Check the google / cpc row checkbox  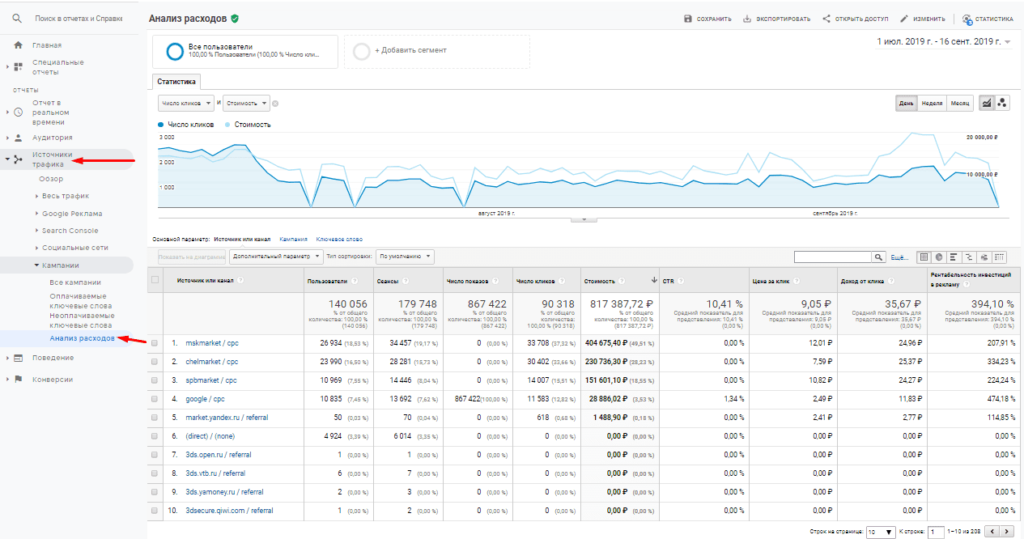tap(155, 398)
